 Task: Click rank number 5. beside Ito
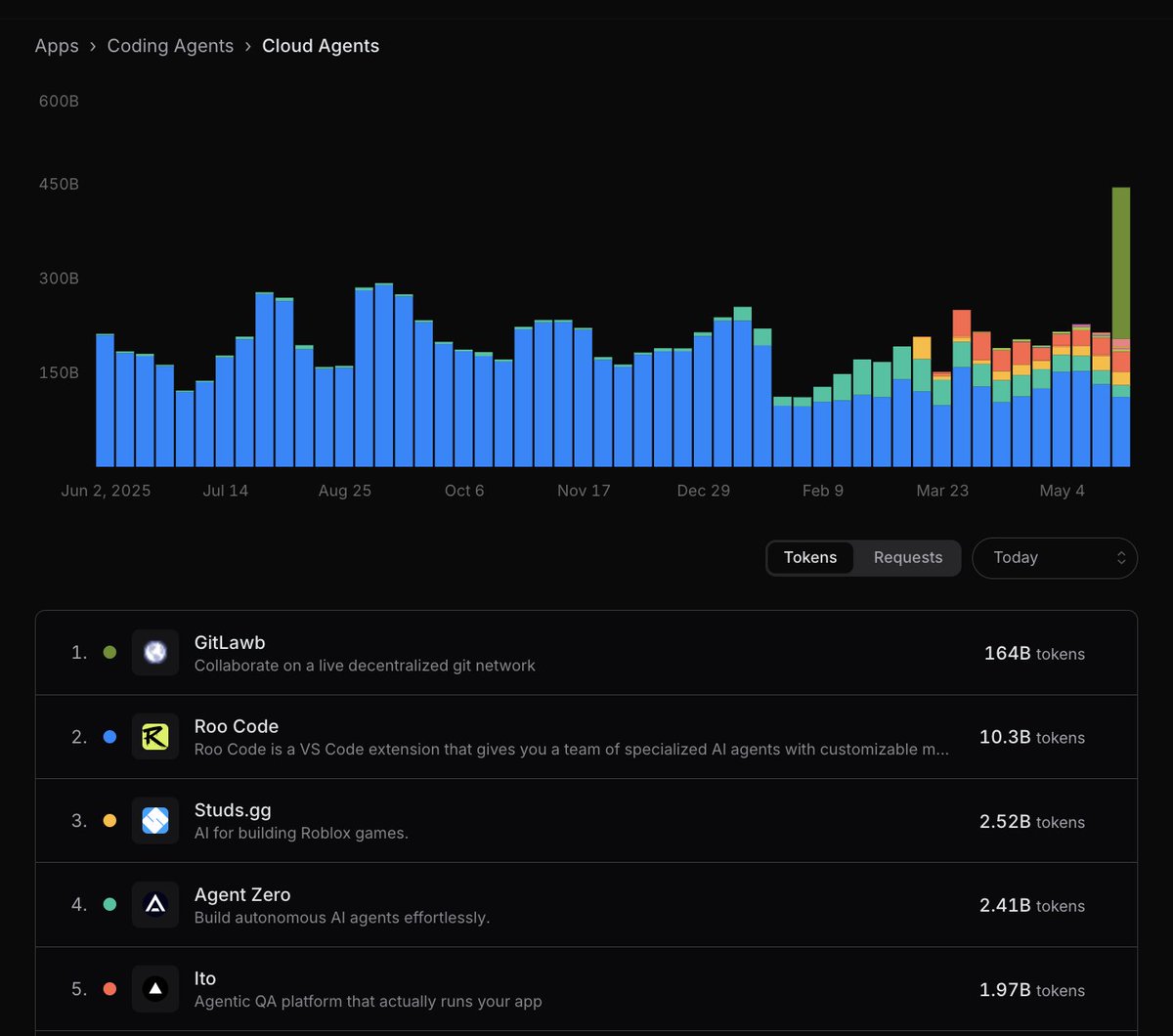click(79, 989)
